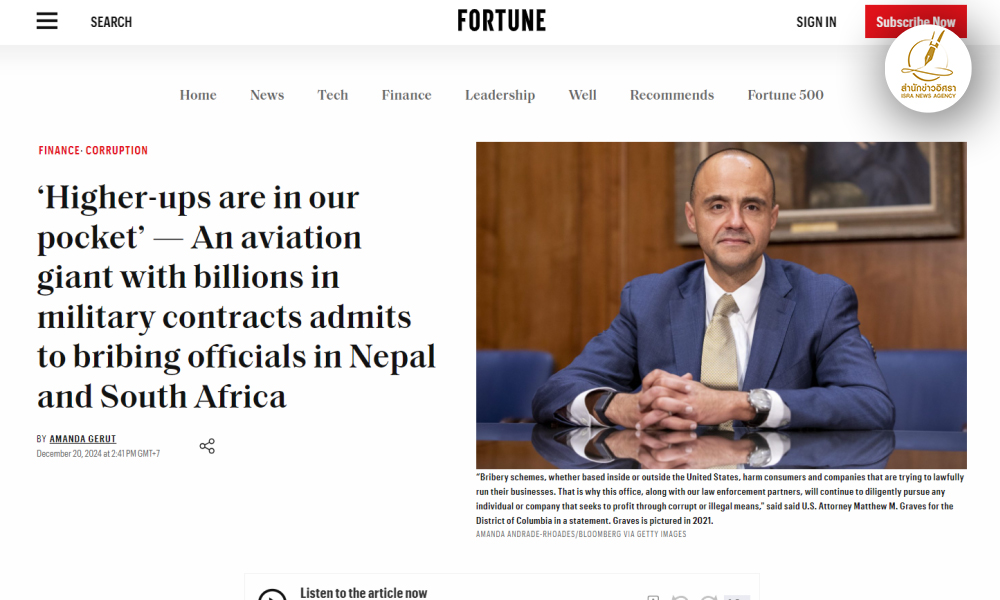Viewport: 1000px width, 600px height.
Task: Play the article audio
Action: pyautogui.click(x=272, y=597)
